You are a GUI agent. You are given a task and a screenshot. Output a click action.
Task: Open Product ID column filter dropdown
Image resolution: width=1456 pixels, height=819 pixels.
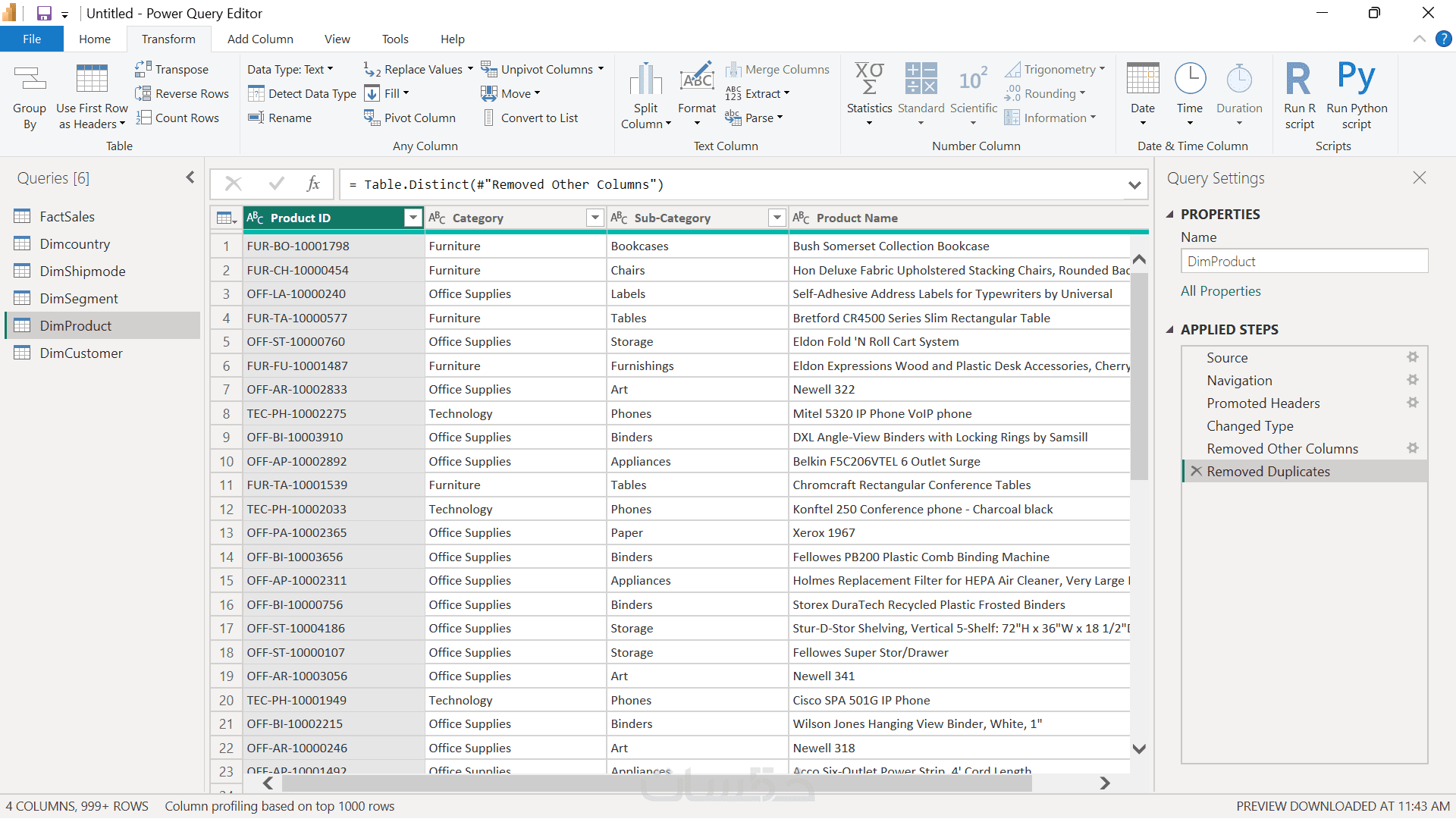[x=413, y=218]
